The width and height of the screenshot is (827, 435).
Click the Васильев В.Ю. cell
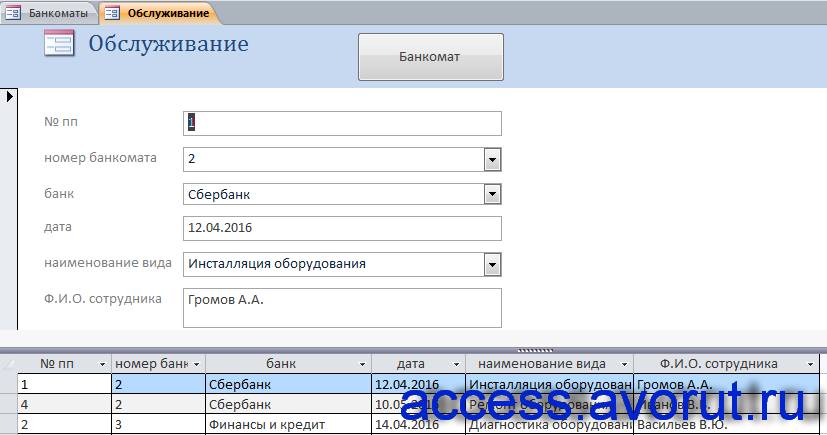(x=727, y=424)
